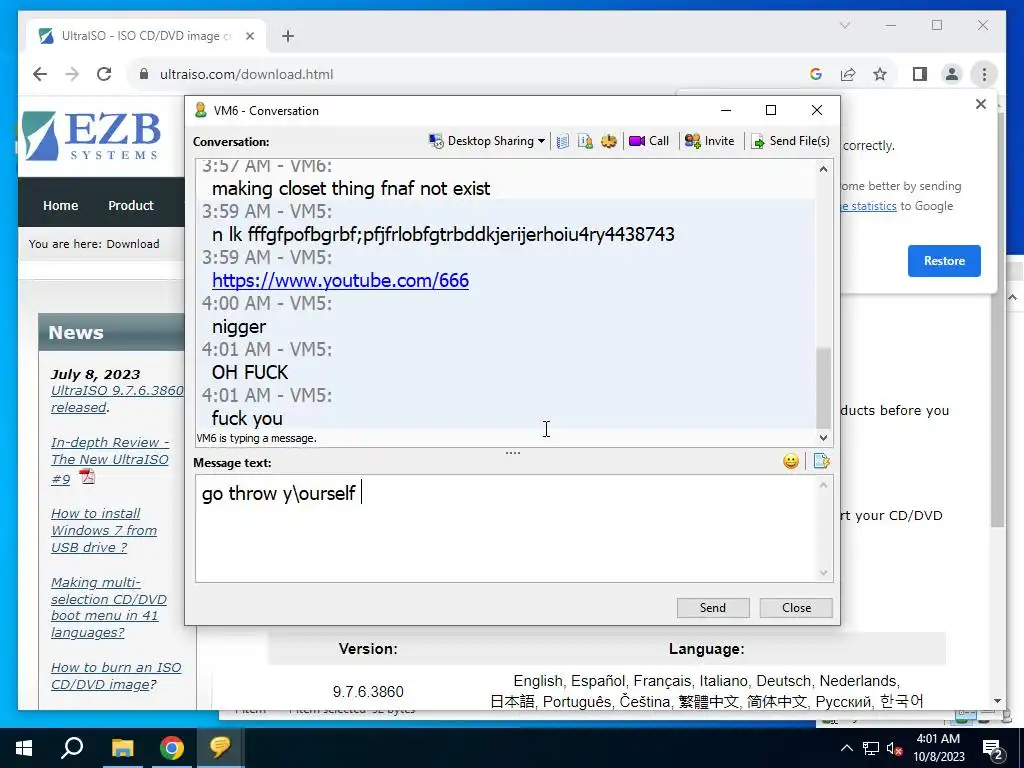Screen dimensions: 1024x768
Task: Click the Chrome forward arrow
Action: coord(72,74)
